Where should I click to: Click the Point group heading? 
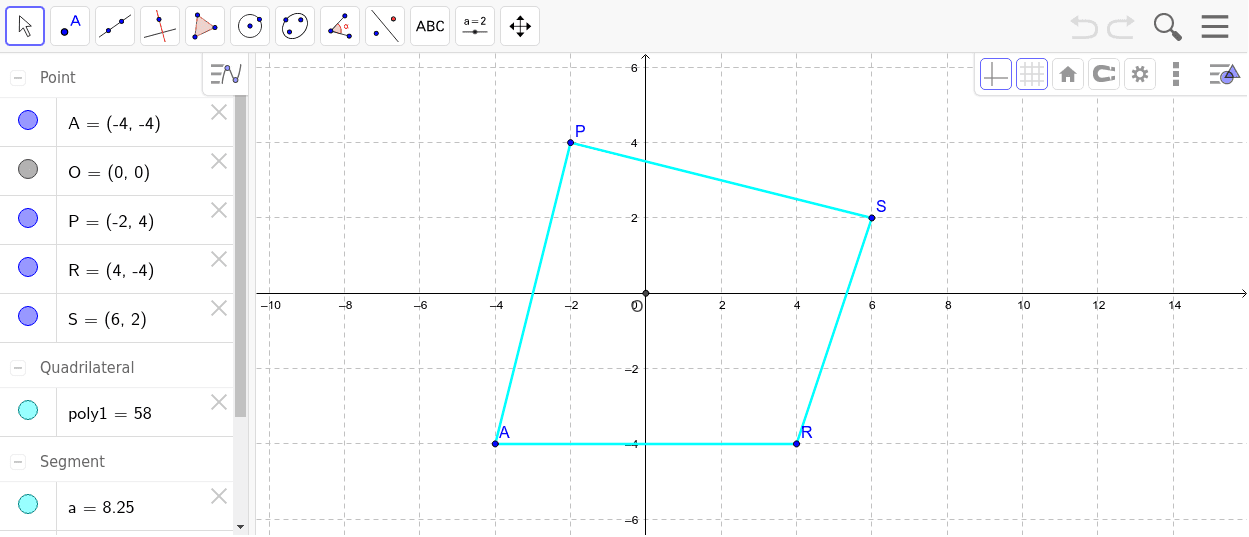[x=58, y=78]
